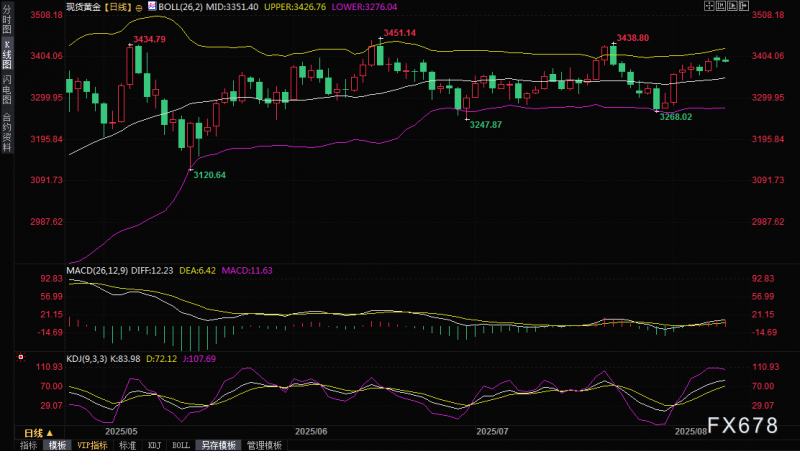Click the 现货黄金 chart title
The image size is (800, 451).
(x=82, y=7)
